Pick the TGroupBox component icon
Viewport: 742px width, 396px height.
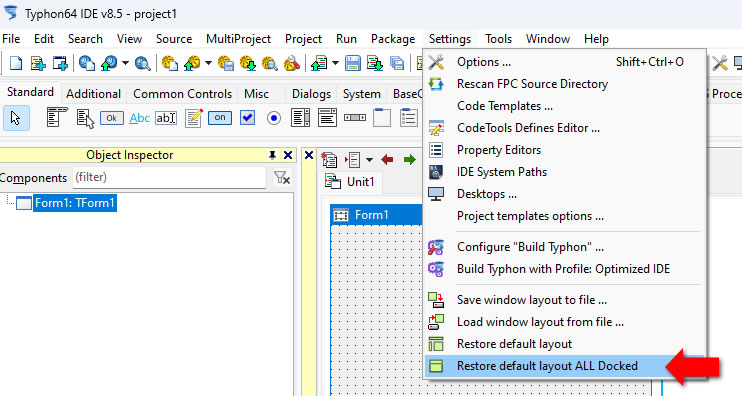point(382,118)
